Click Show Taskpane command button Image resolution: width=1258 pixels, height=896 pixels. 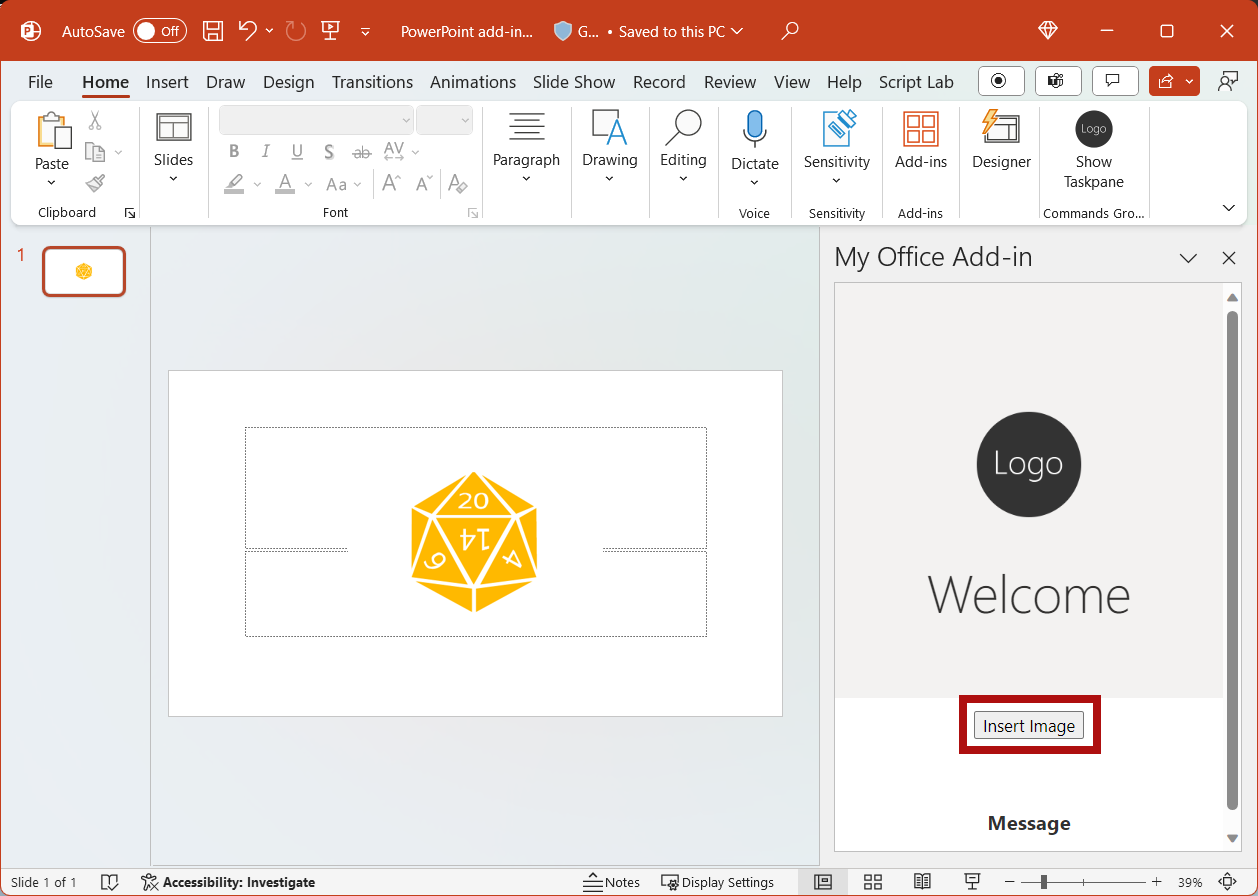pos(1094,150)
